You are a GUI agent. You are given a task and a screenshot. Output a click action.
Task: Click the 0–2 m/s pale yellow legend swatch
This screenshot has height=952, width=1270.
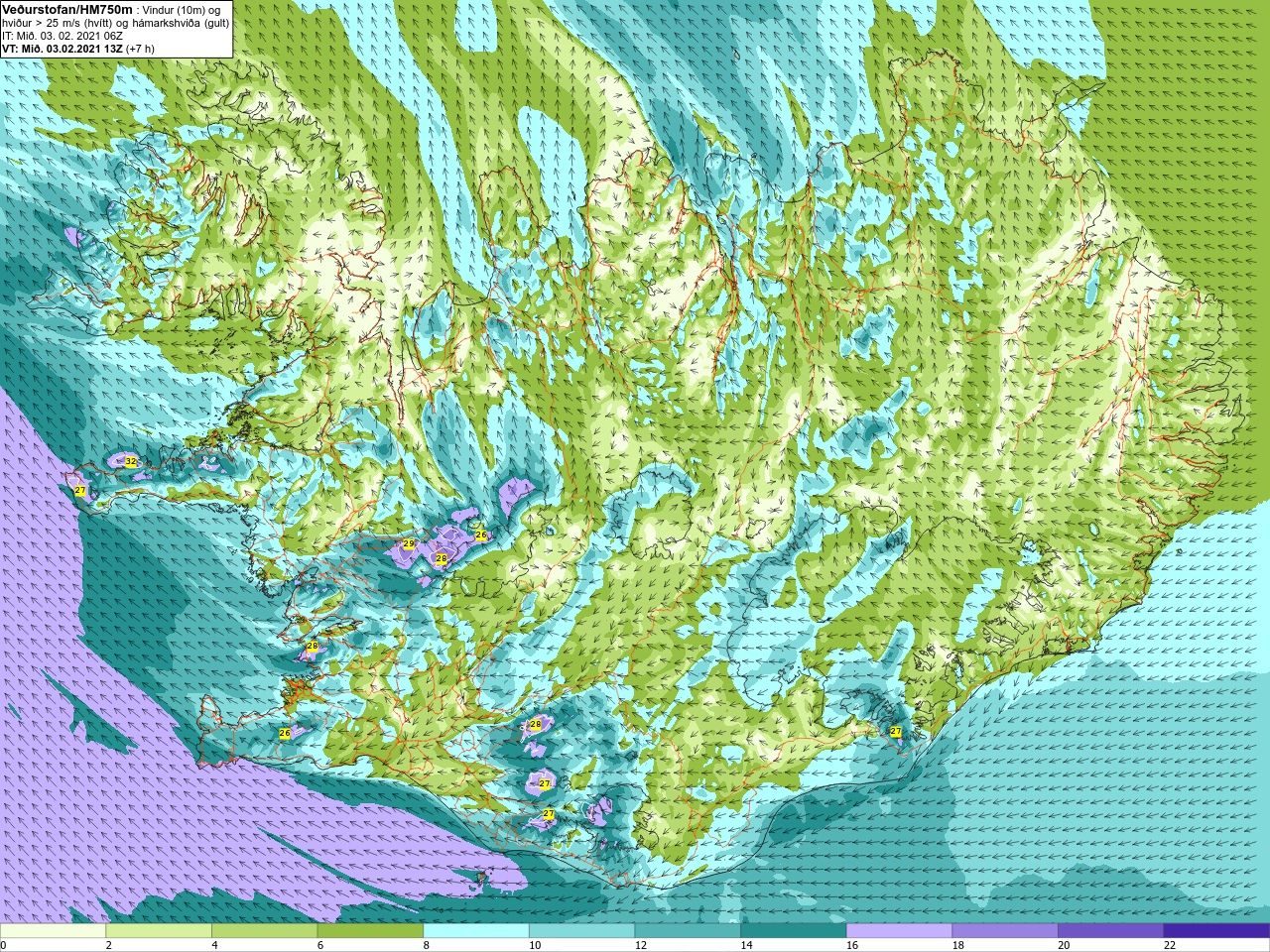pos(53,931)
